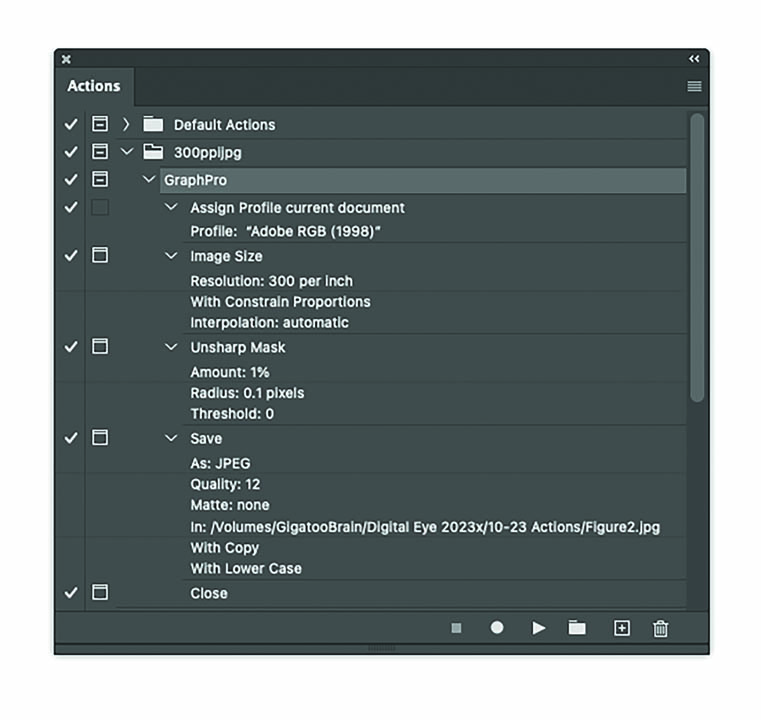Screen dimensions: 761x720
Task: Collapse the Save step details
Action: point(171,439)
